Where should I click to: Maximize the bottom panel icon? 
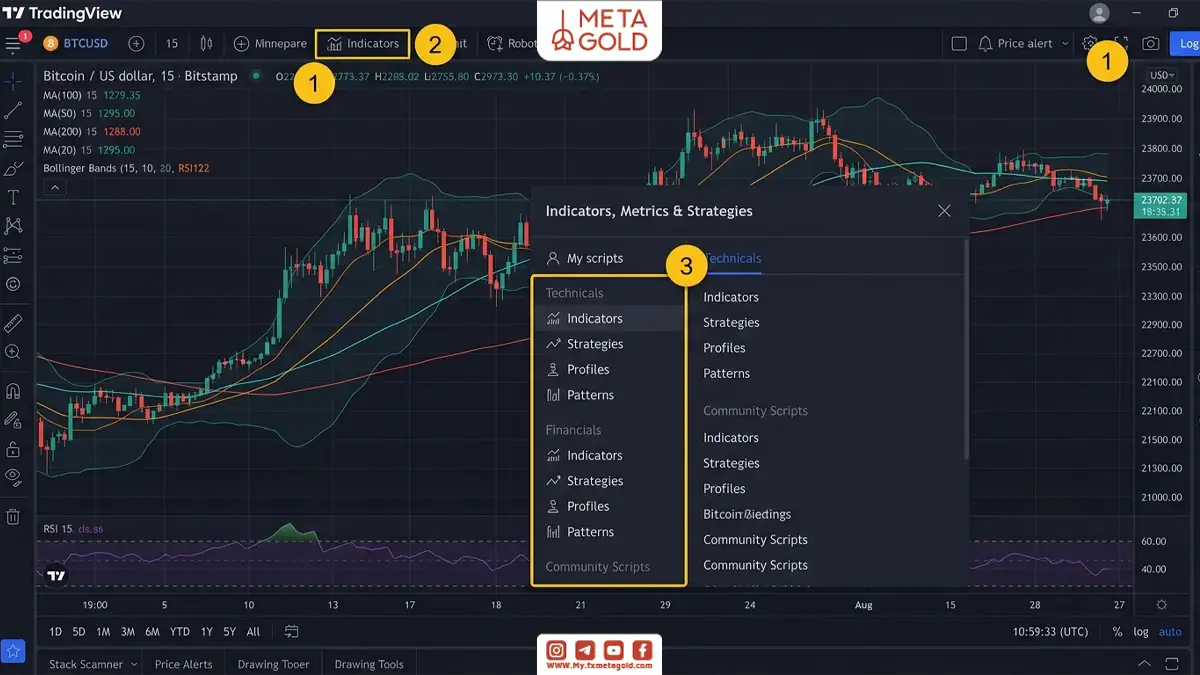(1172, 664)
